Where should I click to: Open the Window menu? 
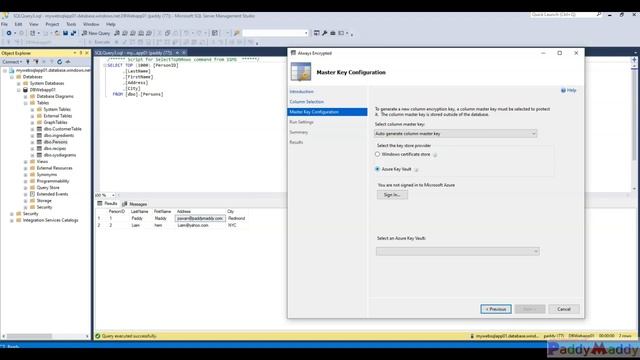tap(91, 24)
